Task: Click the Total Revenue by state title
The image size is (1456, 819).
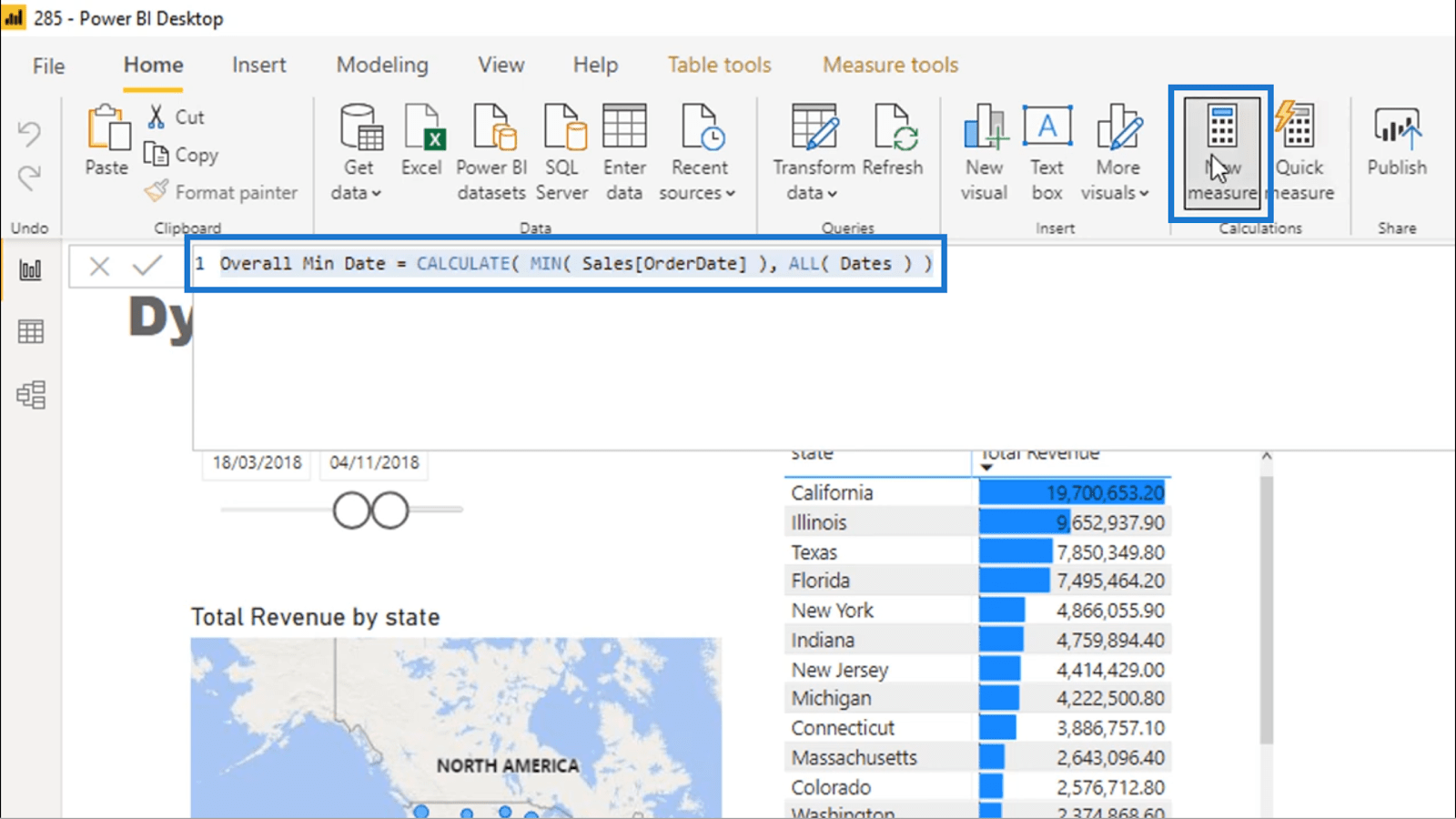Action: 316,617
